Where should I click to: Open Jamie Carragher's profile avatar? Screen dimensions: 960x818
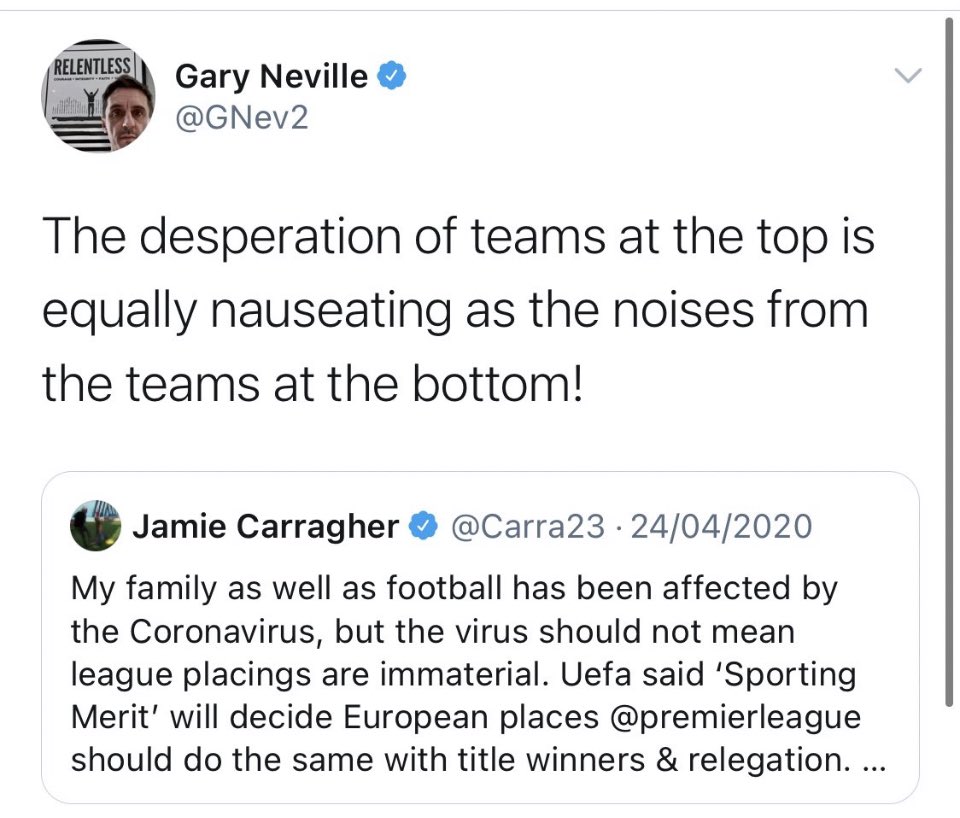[95, 526]
